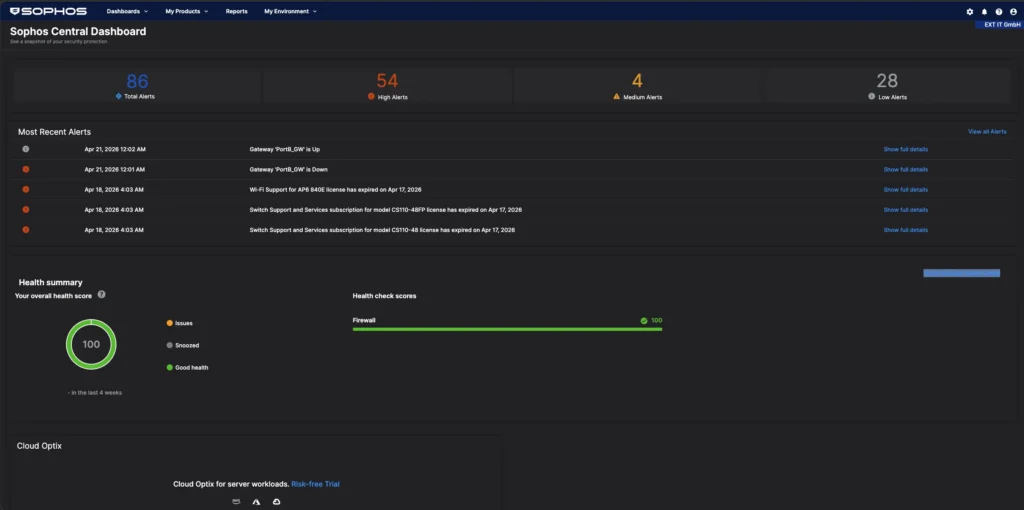Open the 4 Medium Alerts card
1024x510 pixels.
tap(637, 86)
